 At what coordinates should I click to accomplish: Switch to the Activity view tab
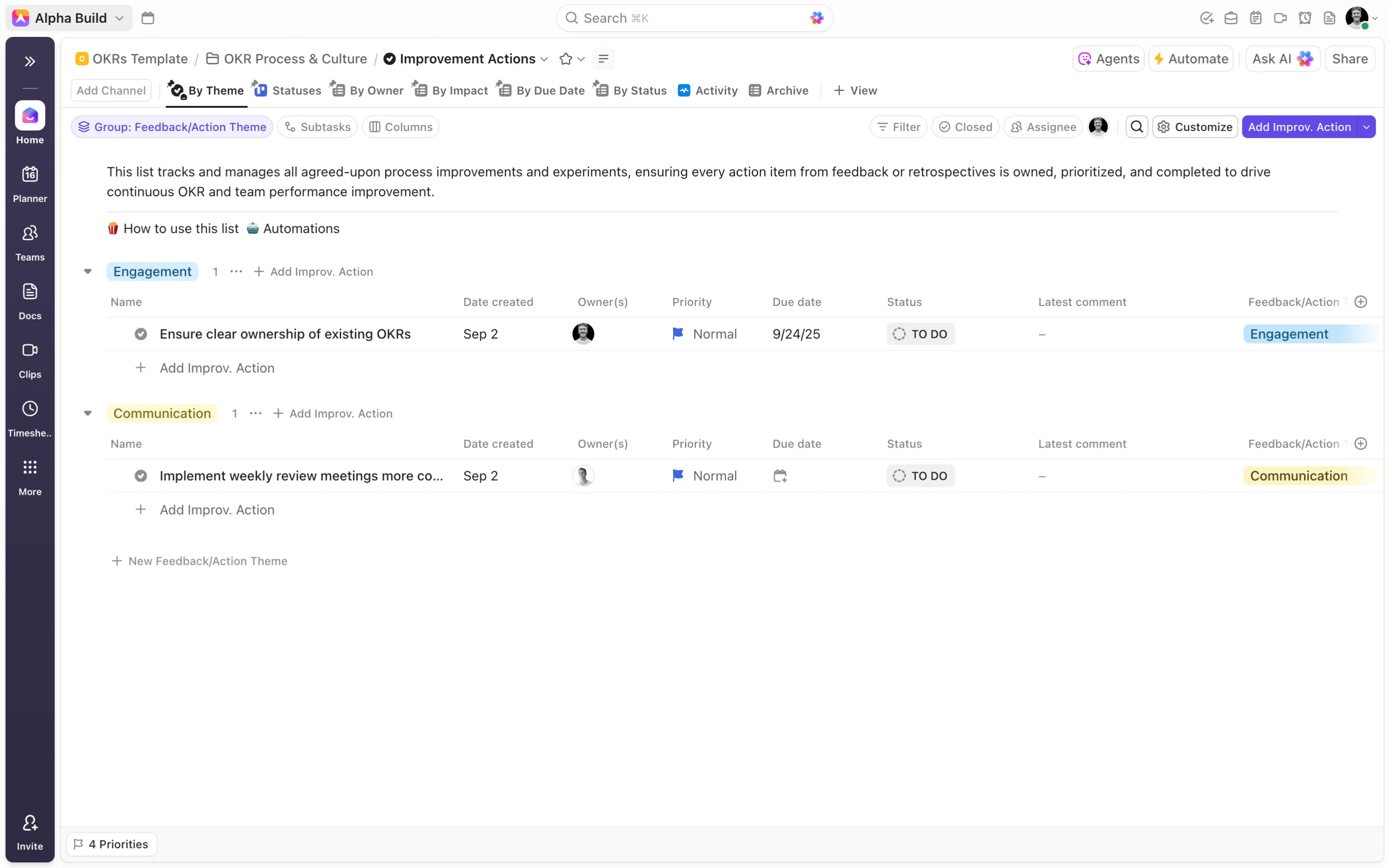708,90
